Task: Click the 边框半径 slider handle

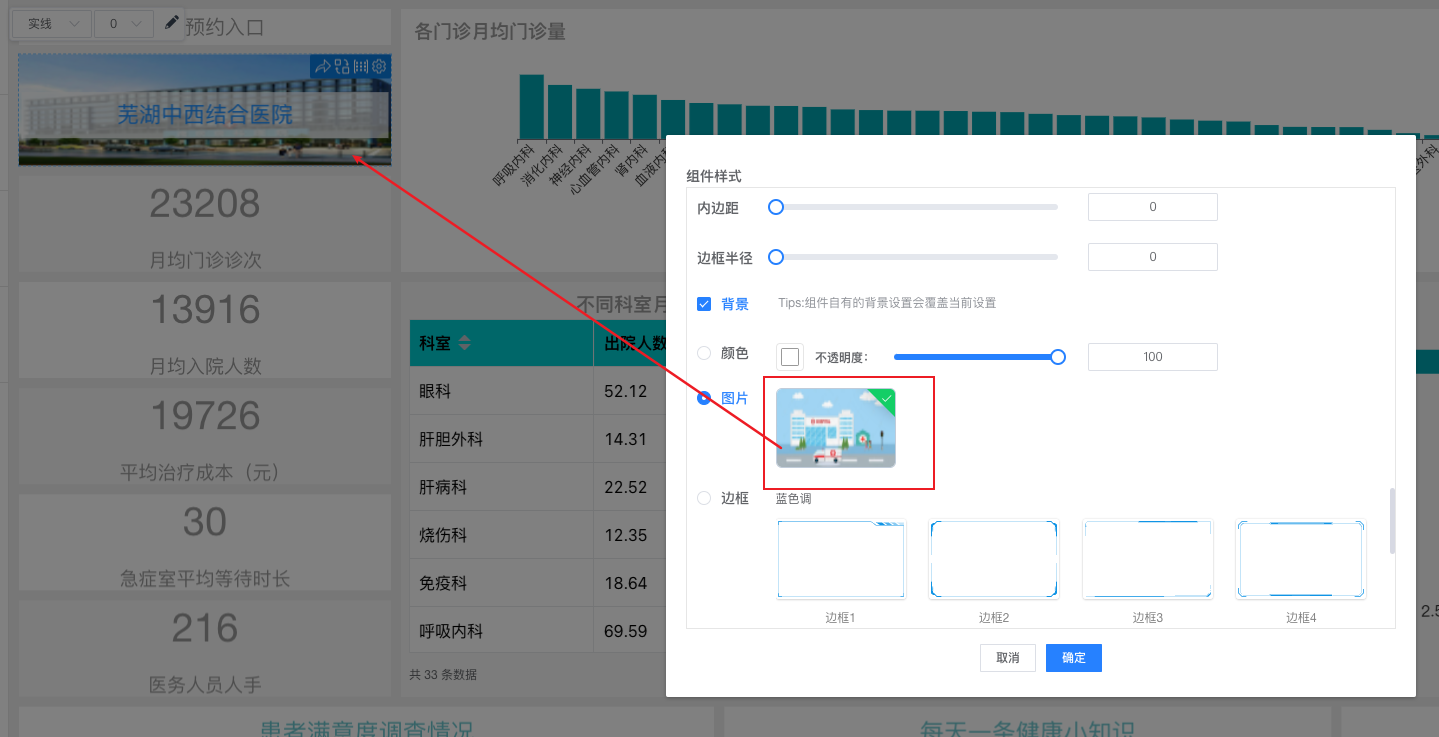Action: (775, 257)
